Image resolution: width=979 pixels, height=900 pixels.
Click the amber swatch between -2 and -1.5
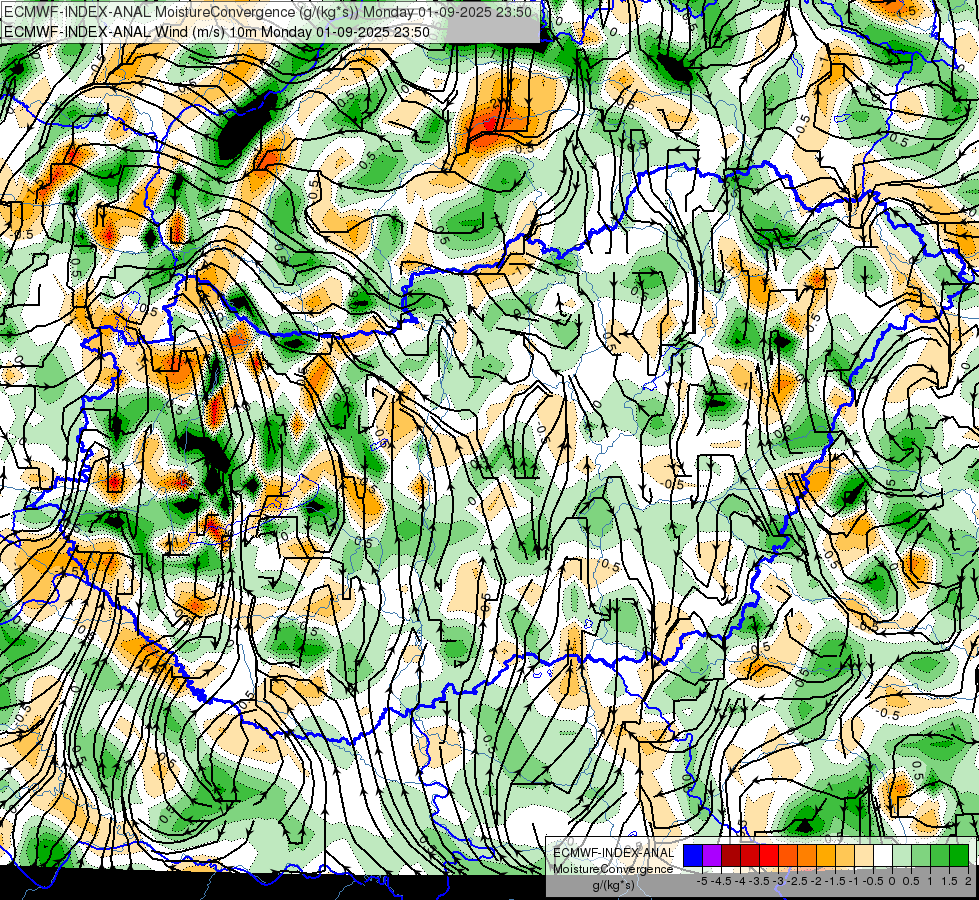[825, 856]
